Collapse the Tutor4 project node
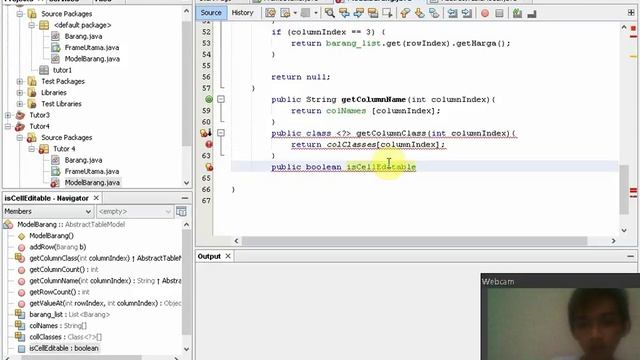The height and width of the screenshot is (360, 640). [x=8, y=127]
